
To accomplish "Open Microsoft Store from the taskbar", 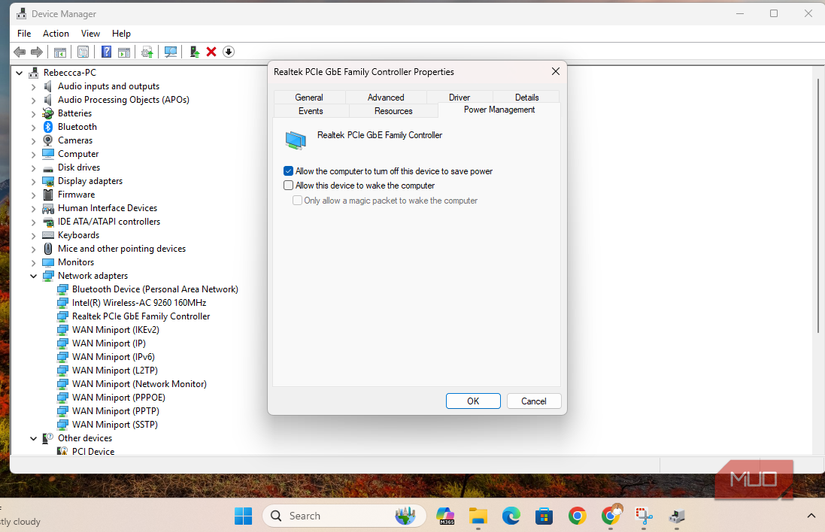I will [544, 516].
